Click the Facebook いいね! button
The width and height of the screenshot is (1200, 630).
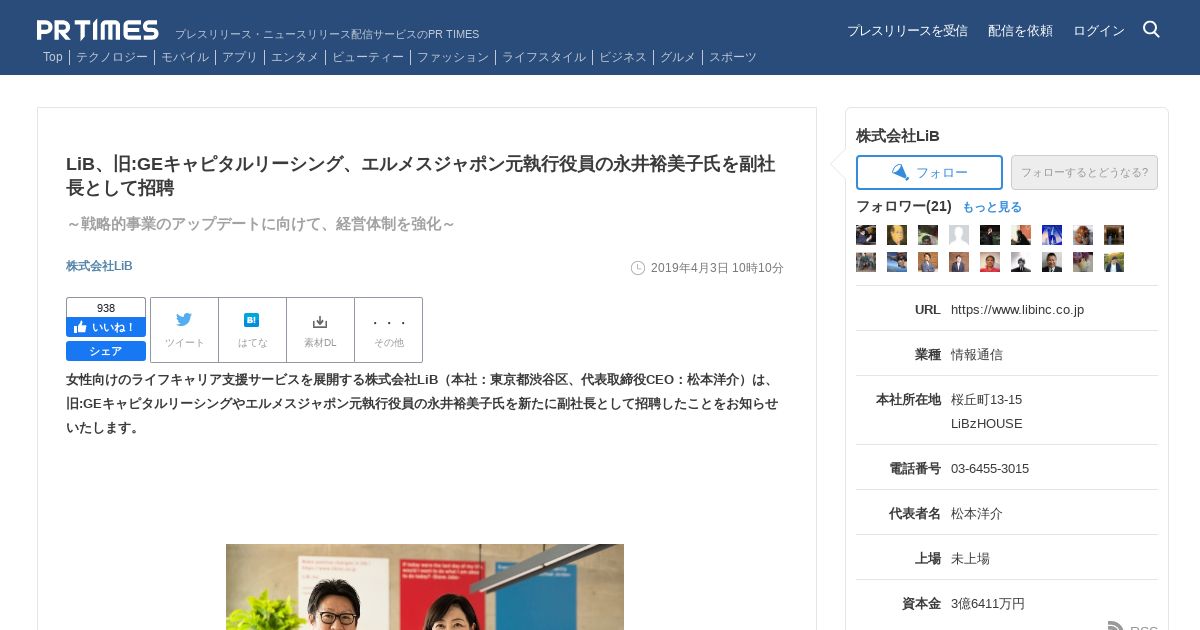tap(106, 327)
